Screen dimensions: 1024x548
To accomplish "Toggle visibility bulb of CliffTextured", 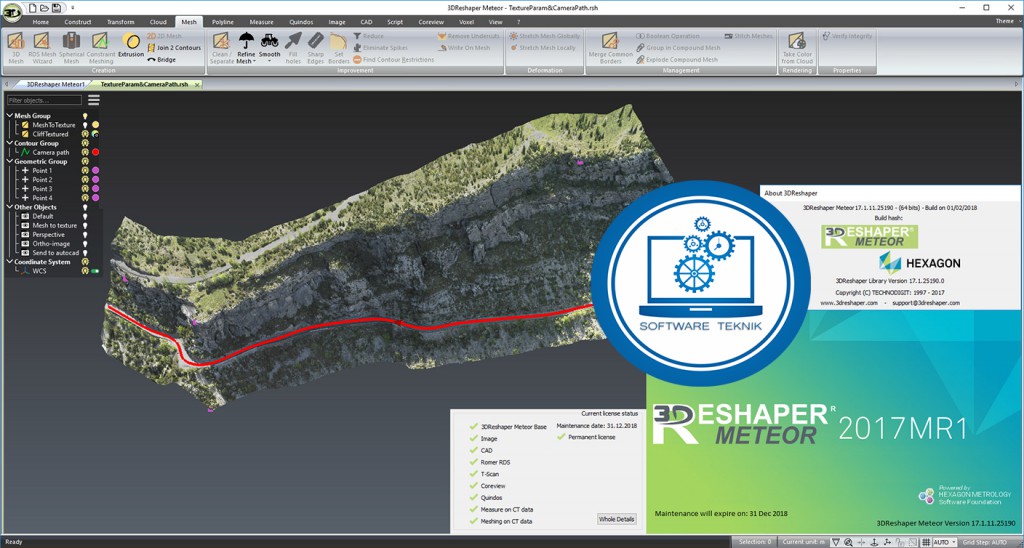I will point(85,134).
